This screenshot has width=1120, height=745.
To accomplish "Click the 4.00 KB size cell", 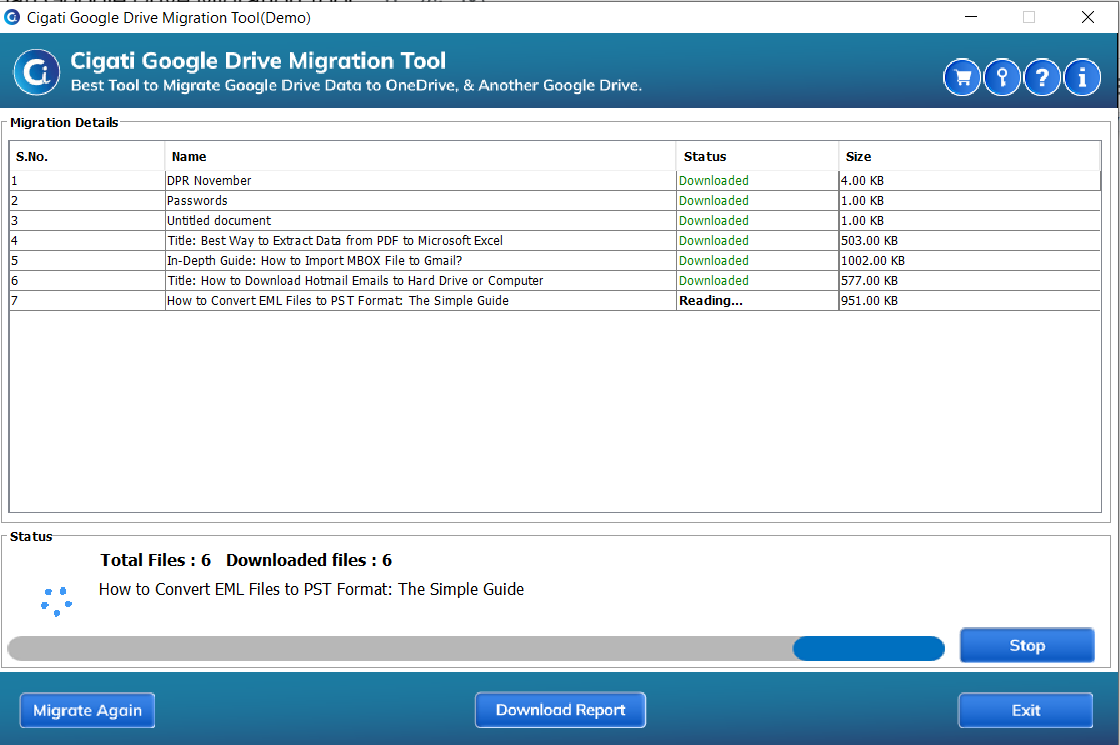I will coord(970,181).
